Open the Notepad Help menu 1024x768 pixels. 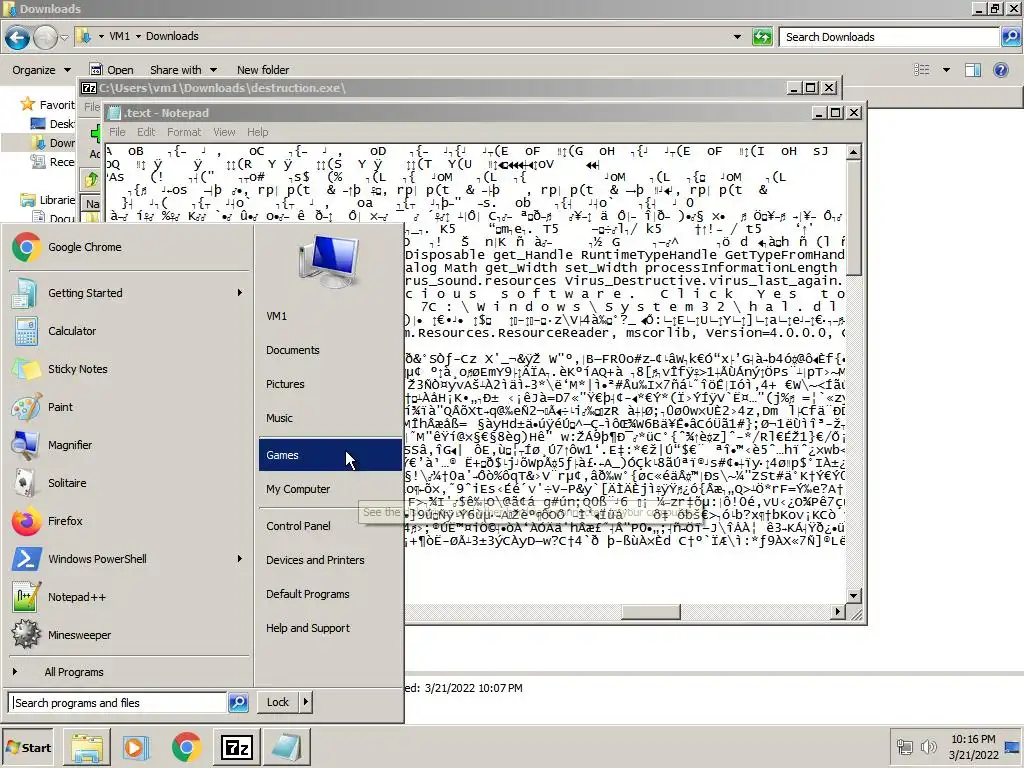pyautogui.click(x=257, y=132)
